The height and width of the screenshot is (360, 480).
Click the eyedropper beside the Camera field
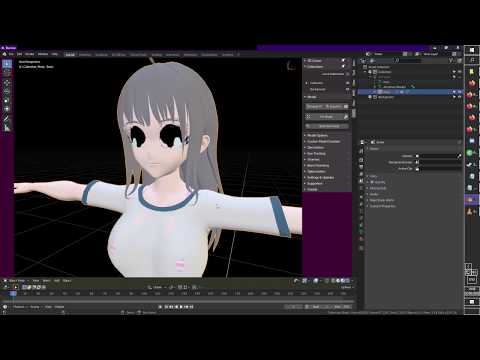(x=459, y=156)
